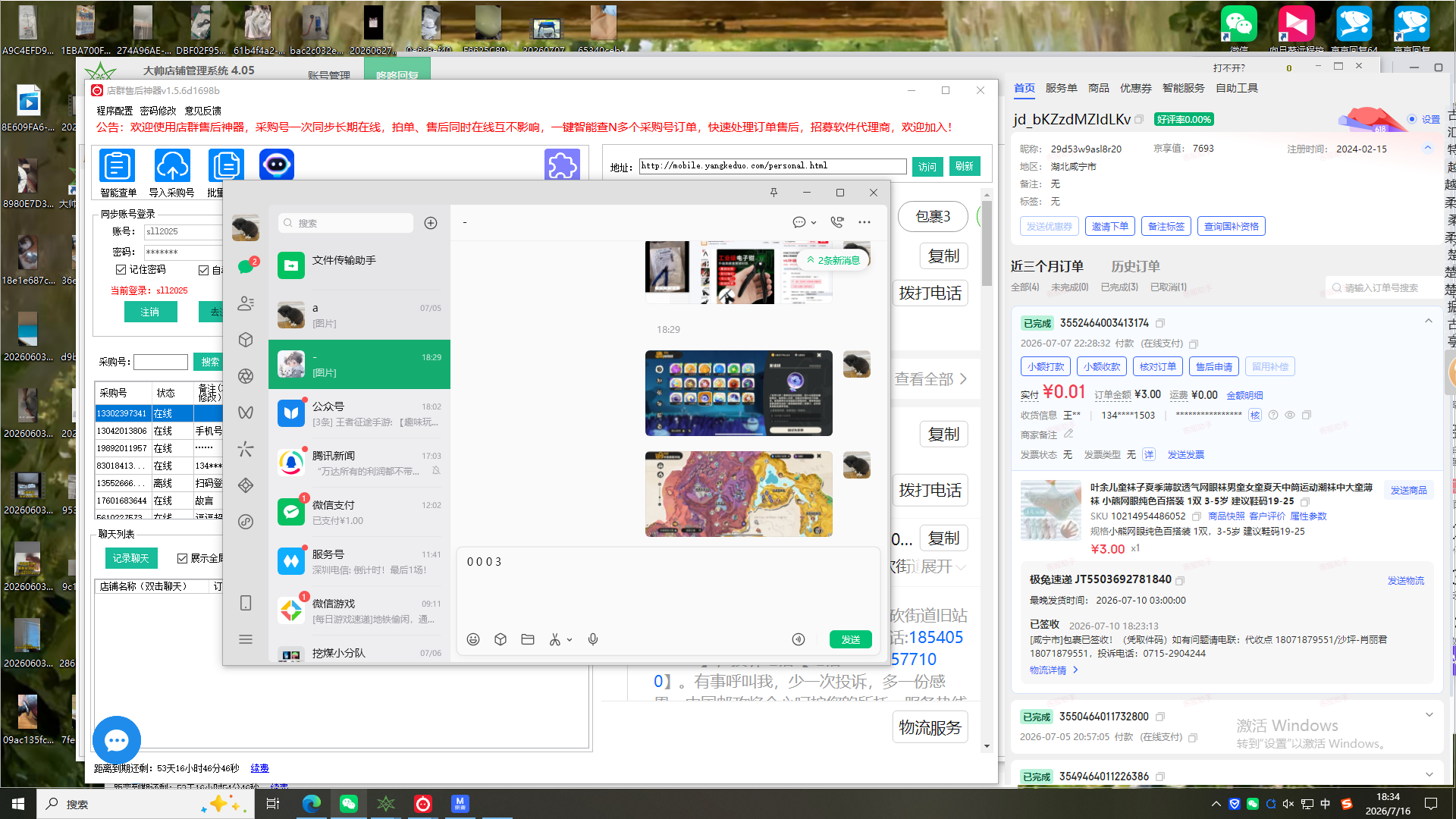Viewport: 1456px width, 819px height.
Task: Open the WeChat chats view in sidebar
Action: click(x=246, y=267)
